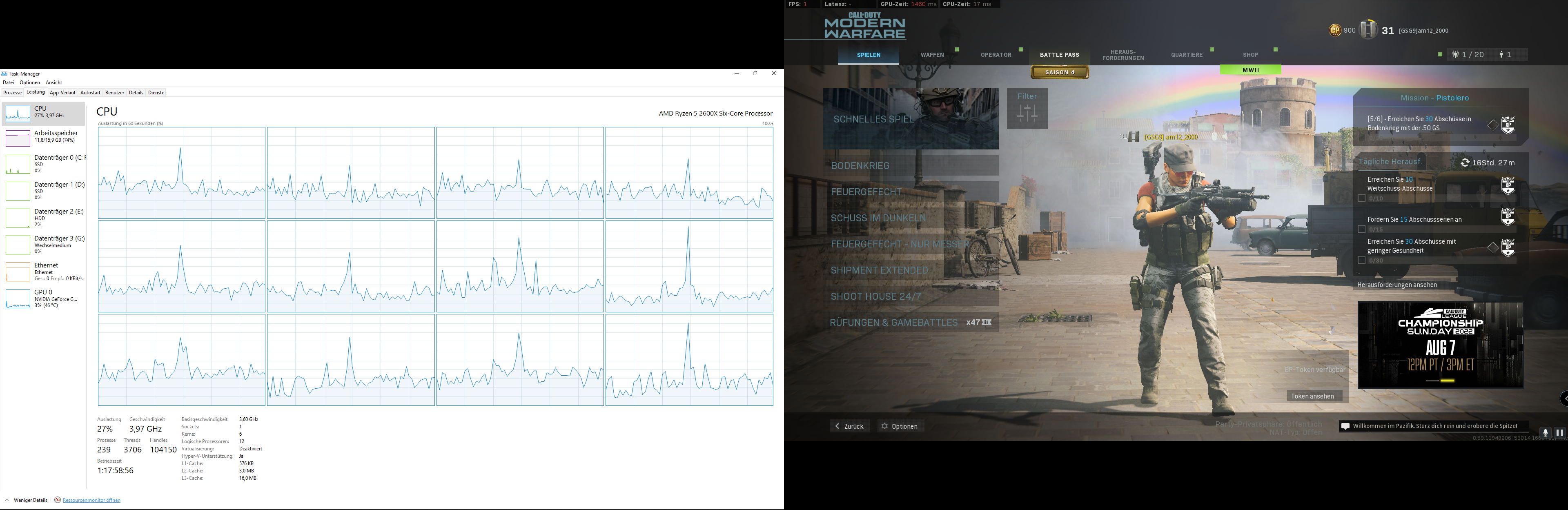Click the chat bubble message icon
The height and width of the screenshot is (510, 1568).
click(1345, 427)
